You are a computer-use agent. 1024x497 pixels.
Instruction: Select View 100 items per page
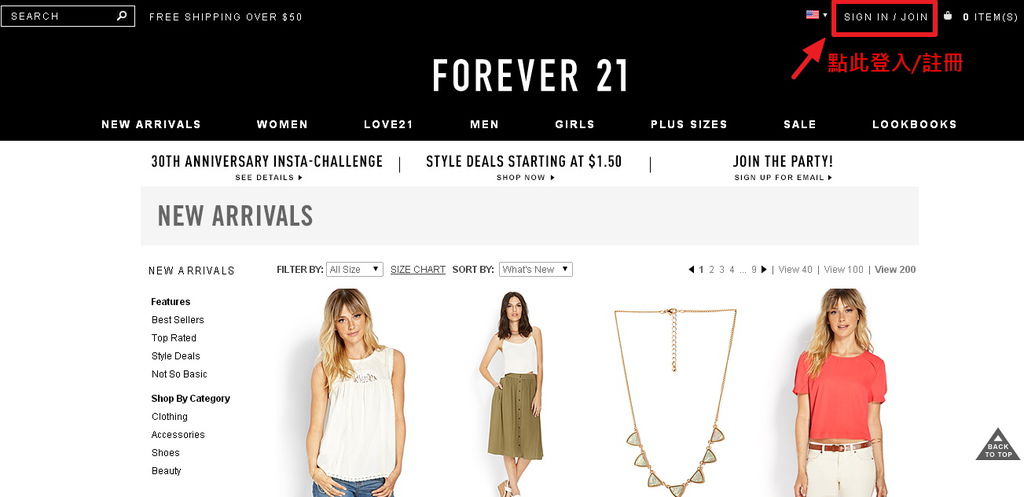[844, 269]
